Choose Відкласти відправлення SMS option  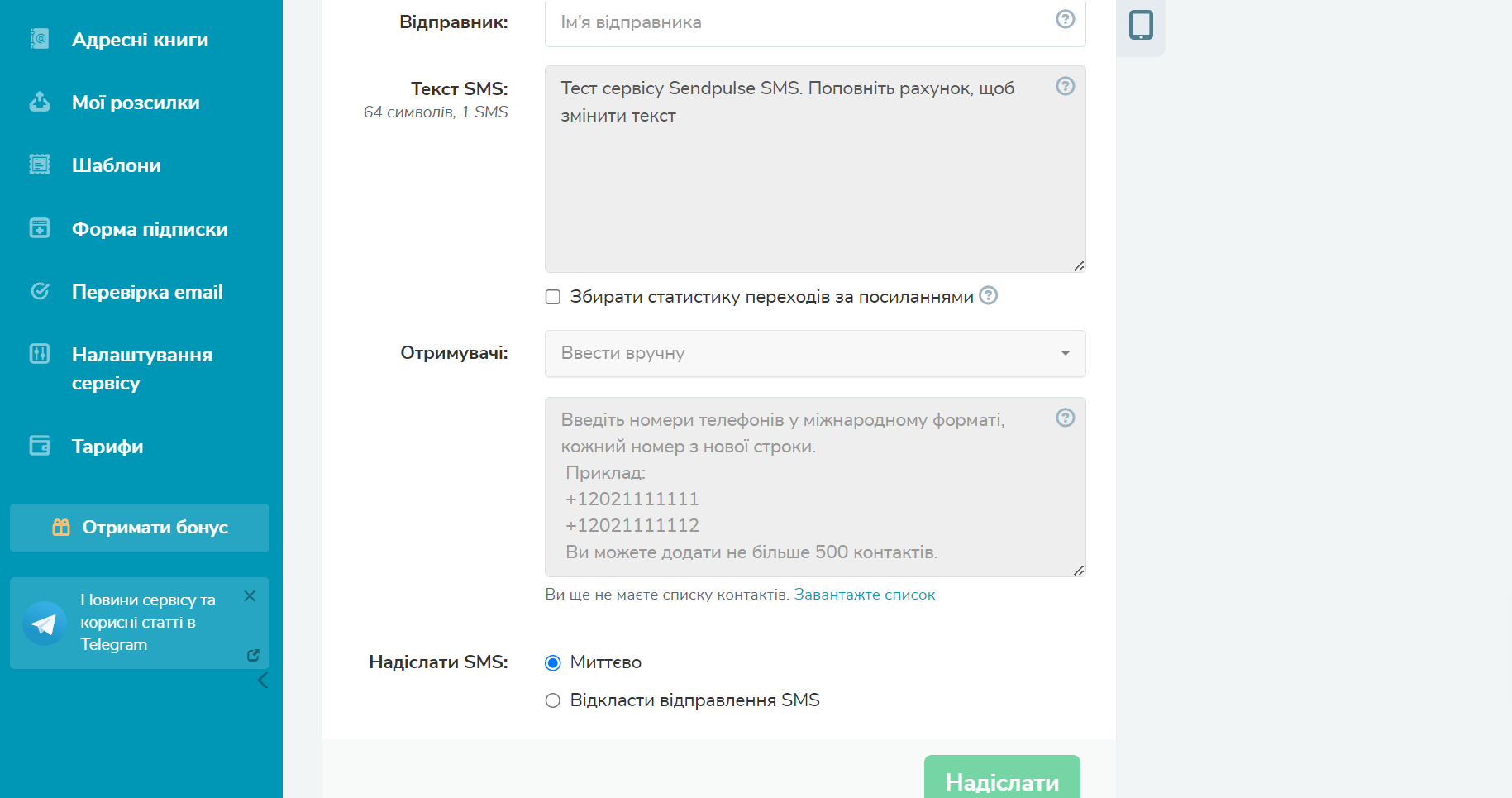click(553, 700)
